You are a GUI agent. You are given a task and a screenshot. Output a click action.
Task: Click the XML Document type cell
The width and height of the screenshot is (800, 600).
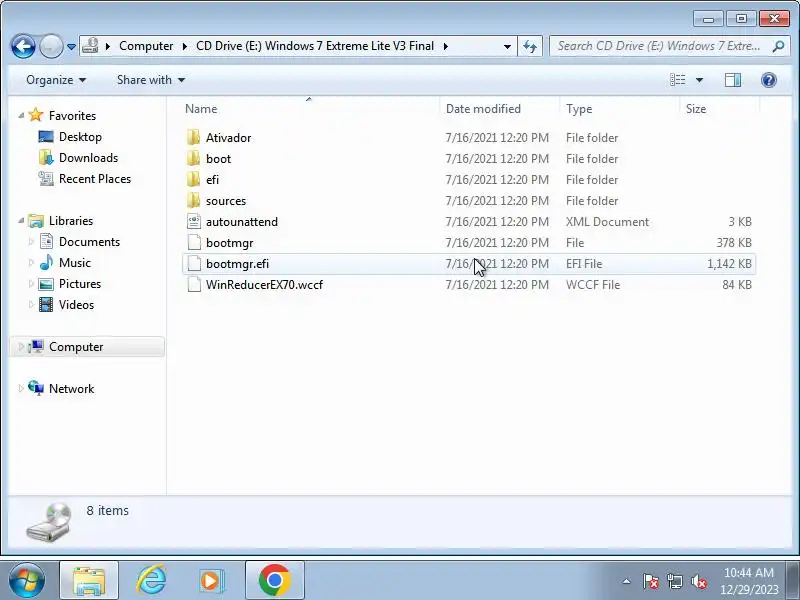click(607, 222)
